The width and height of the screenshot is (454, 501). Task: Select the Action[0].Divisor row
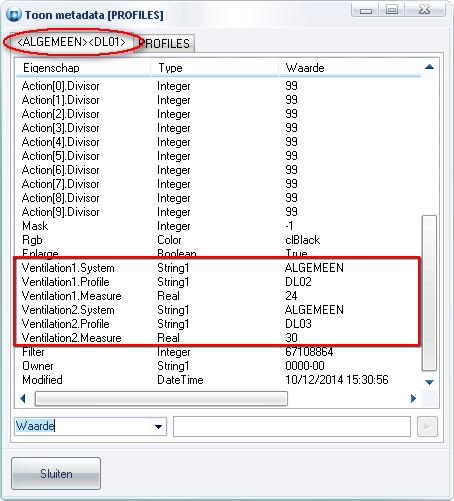point(218,86)
